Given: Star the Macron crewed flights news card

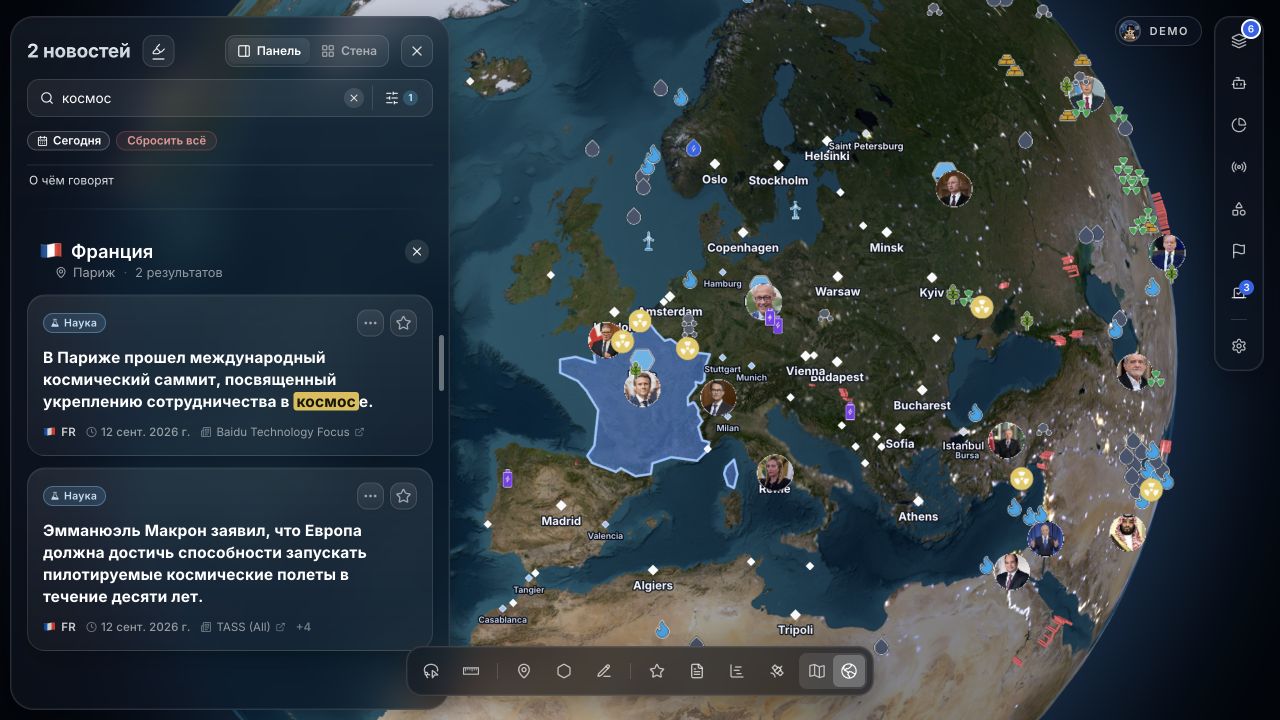Looking at the screenshot, I should [x=403, y=496].
